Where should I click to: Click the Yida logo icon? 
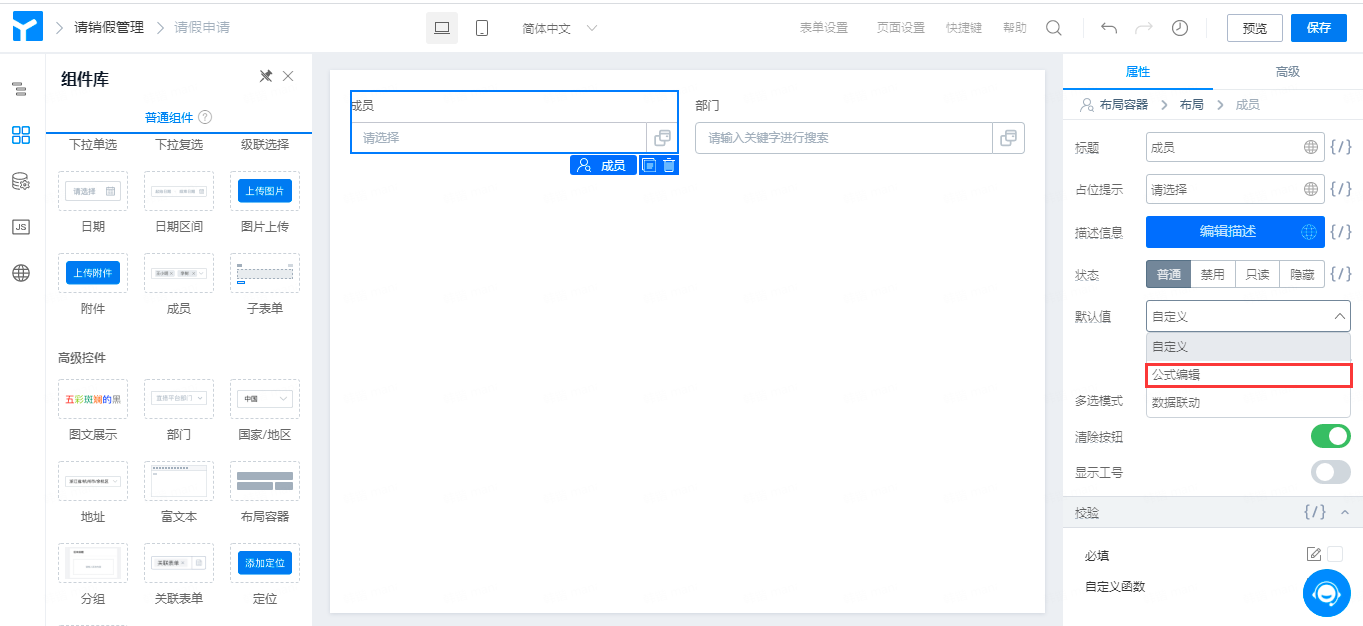tap(28, 27)
